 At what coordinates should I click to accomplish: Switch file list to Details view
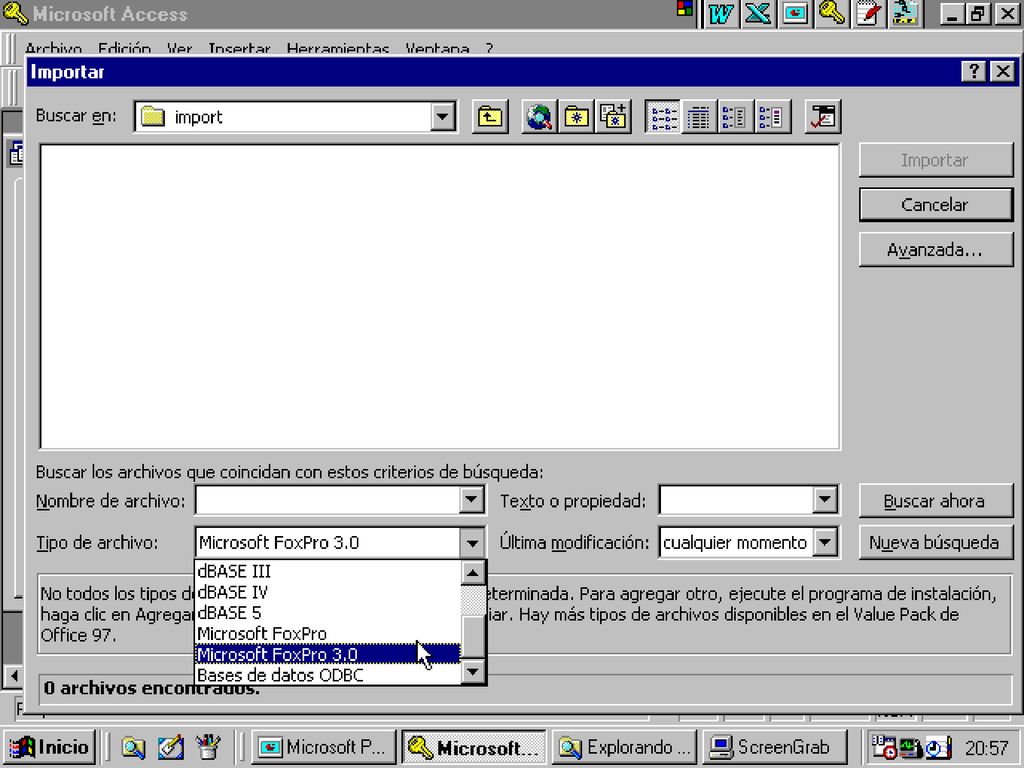click(699, 117)
